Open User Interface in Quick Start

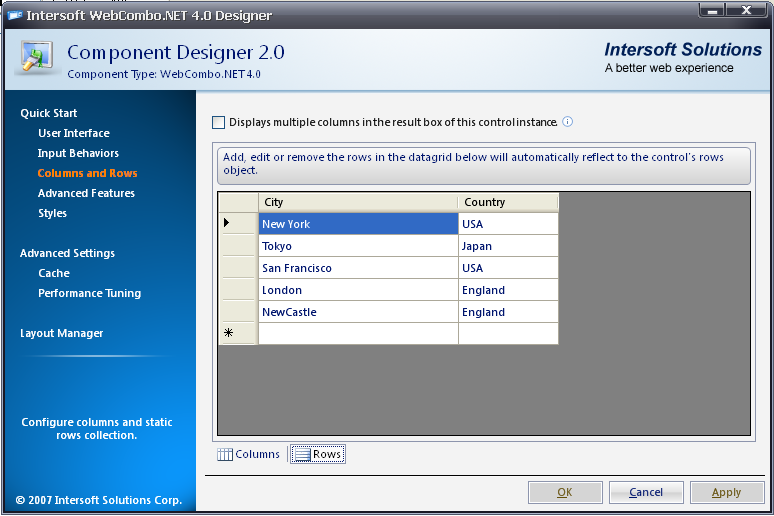[x=74, y=133]
